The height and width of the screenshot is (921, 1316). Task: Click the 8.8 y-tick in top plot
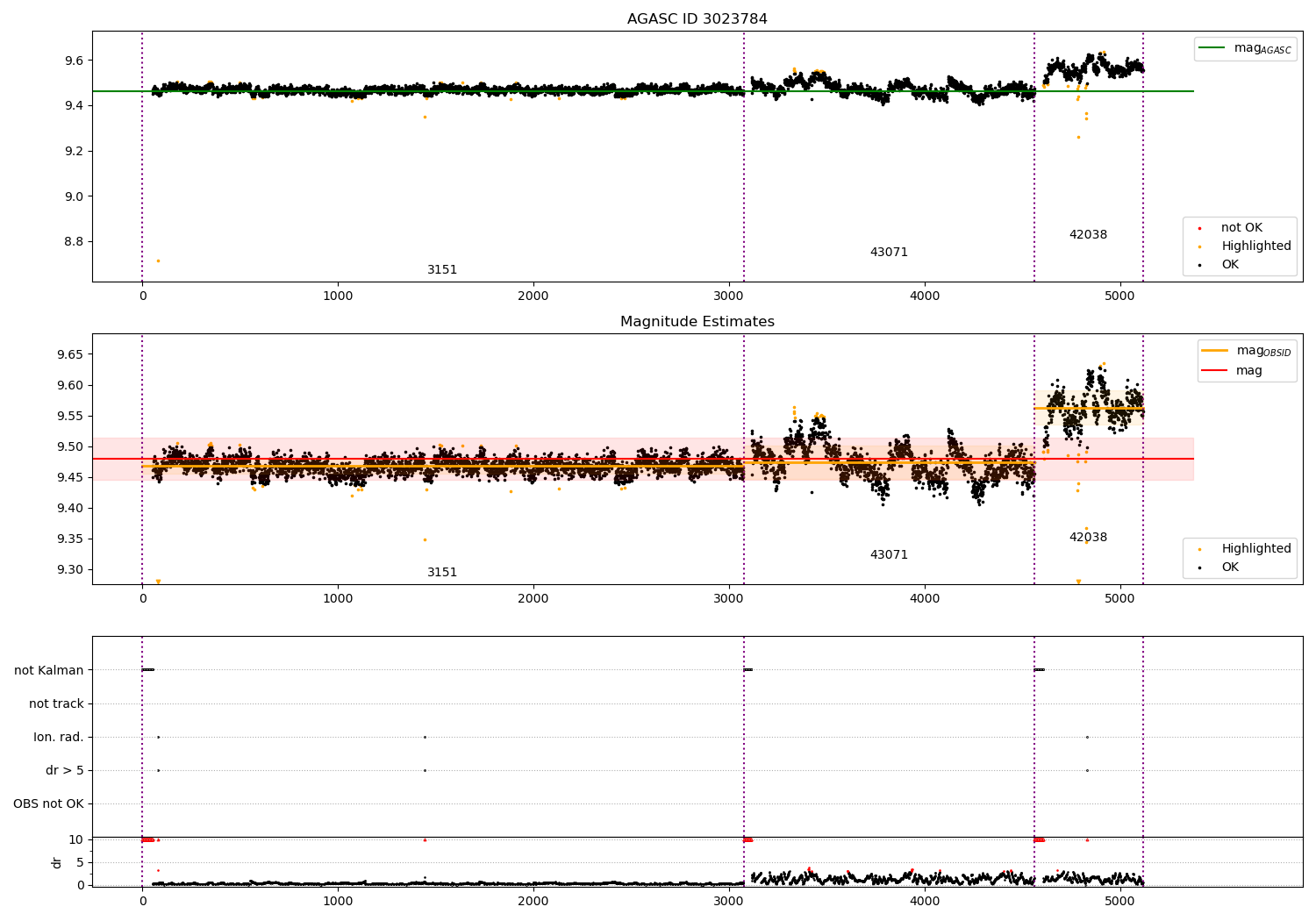point(74,242)
